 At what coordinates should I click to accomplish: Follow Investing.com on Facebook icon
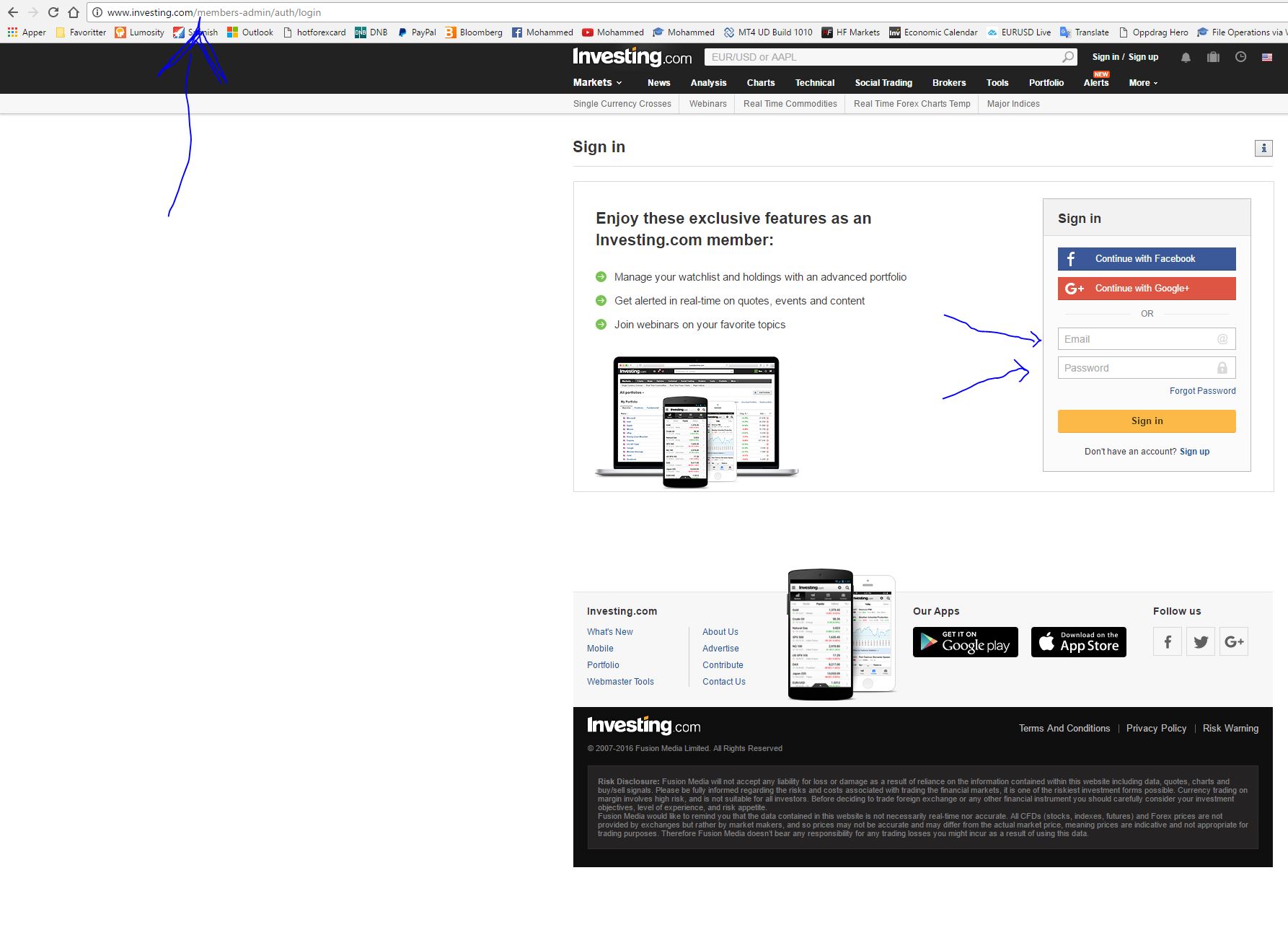pos(1168,641)
